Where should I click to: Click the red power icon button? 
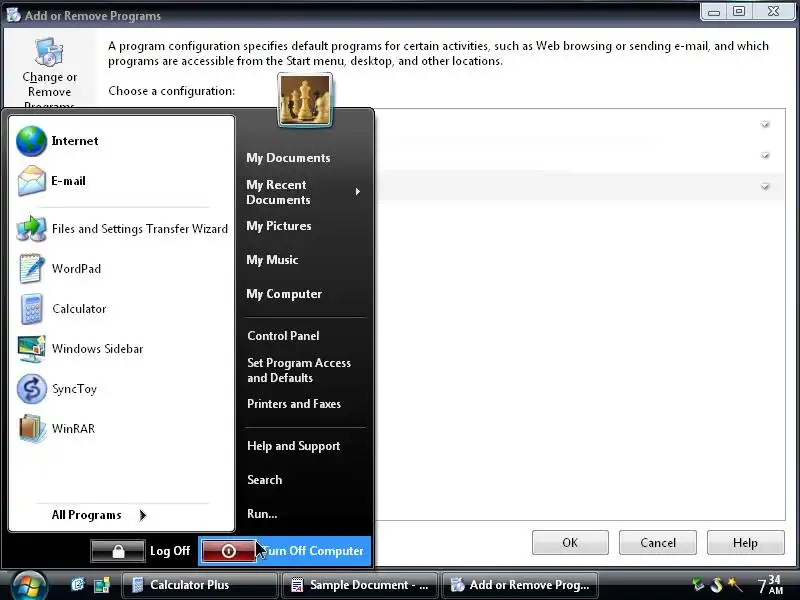coord(229,551)
